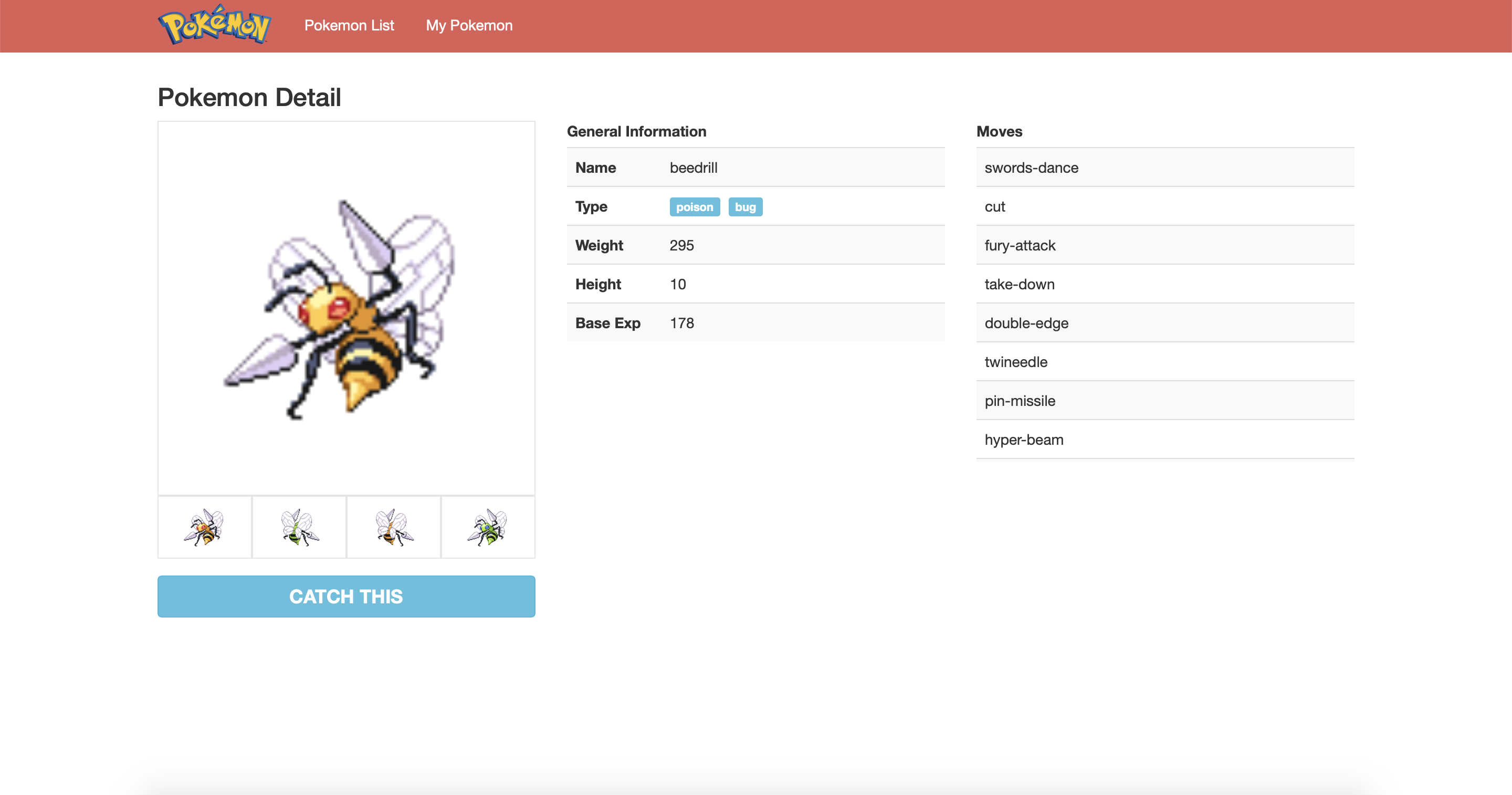This screenshot has width=1512, height=795.
Task: Click the Pokemon logo in header
Action: (x=214, y=25)
